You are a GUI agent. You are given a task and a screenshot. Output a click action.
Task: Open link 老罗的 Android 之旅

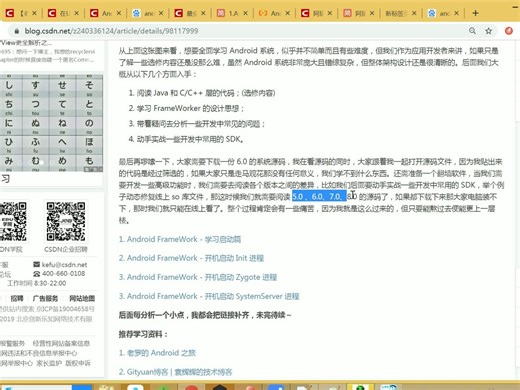click(x=157, y=353)
